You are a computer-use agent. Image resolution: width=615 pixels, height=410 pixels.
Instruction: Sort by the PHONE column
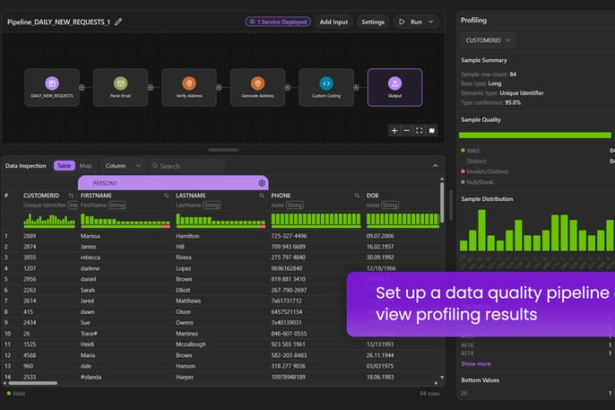357,195
